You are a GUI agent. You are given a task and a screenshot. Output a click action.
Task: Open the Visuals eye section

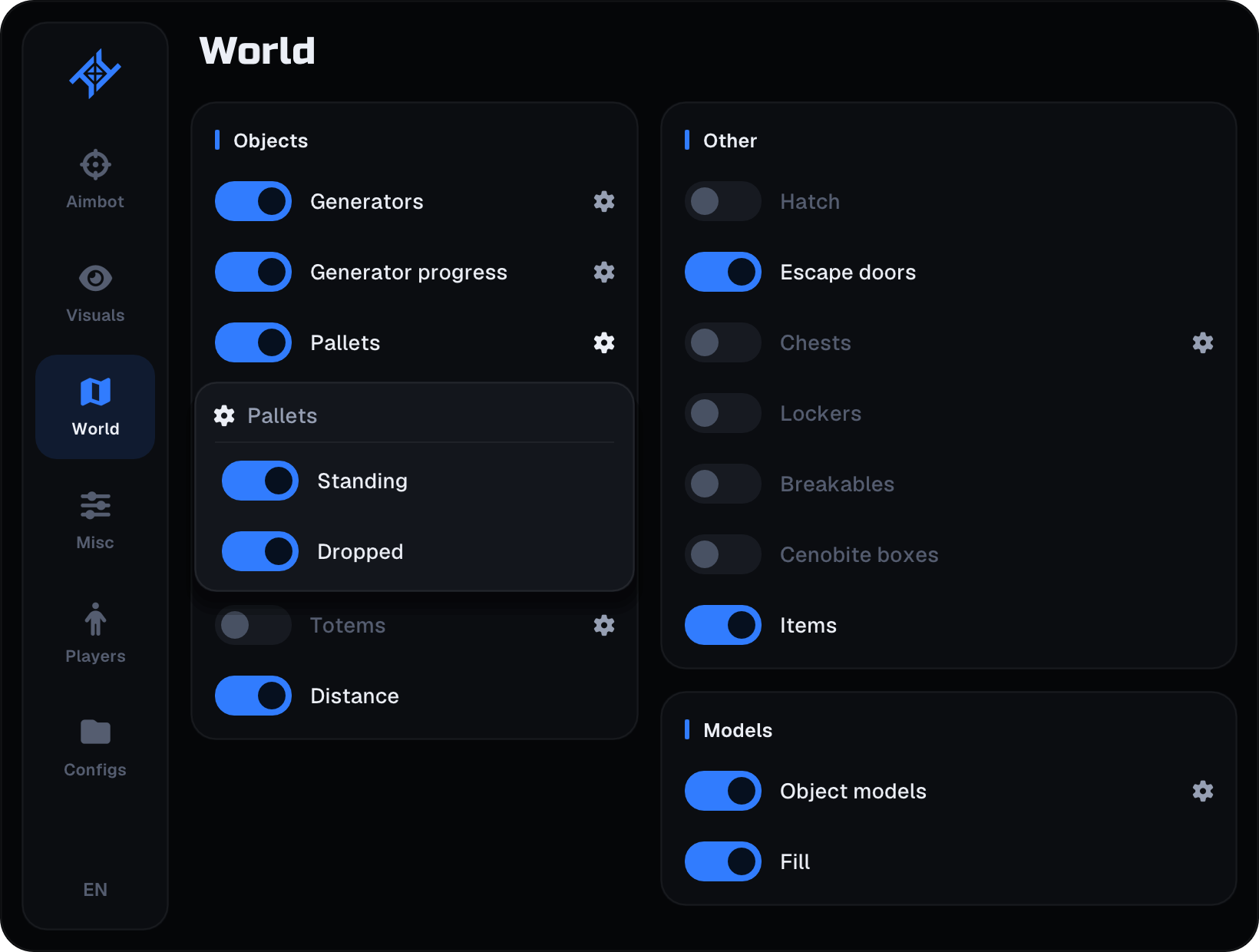pos(95,293)
